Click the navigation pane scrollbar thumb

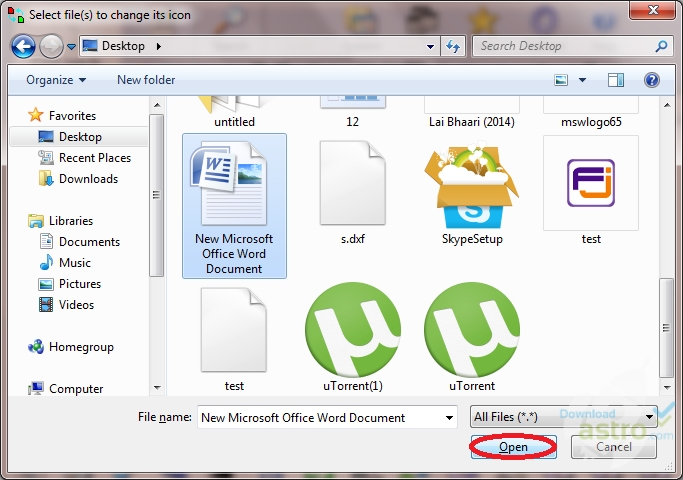click(x=157, y=195)
